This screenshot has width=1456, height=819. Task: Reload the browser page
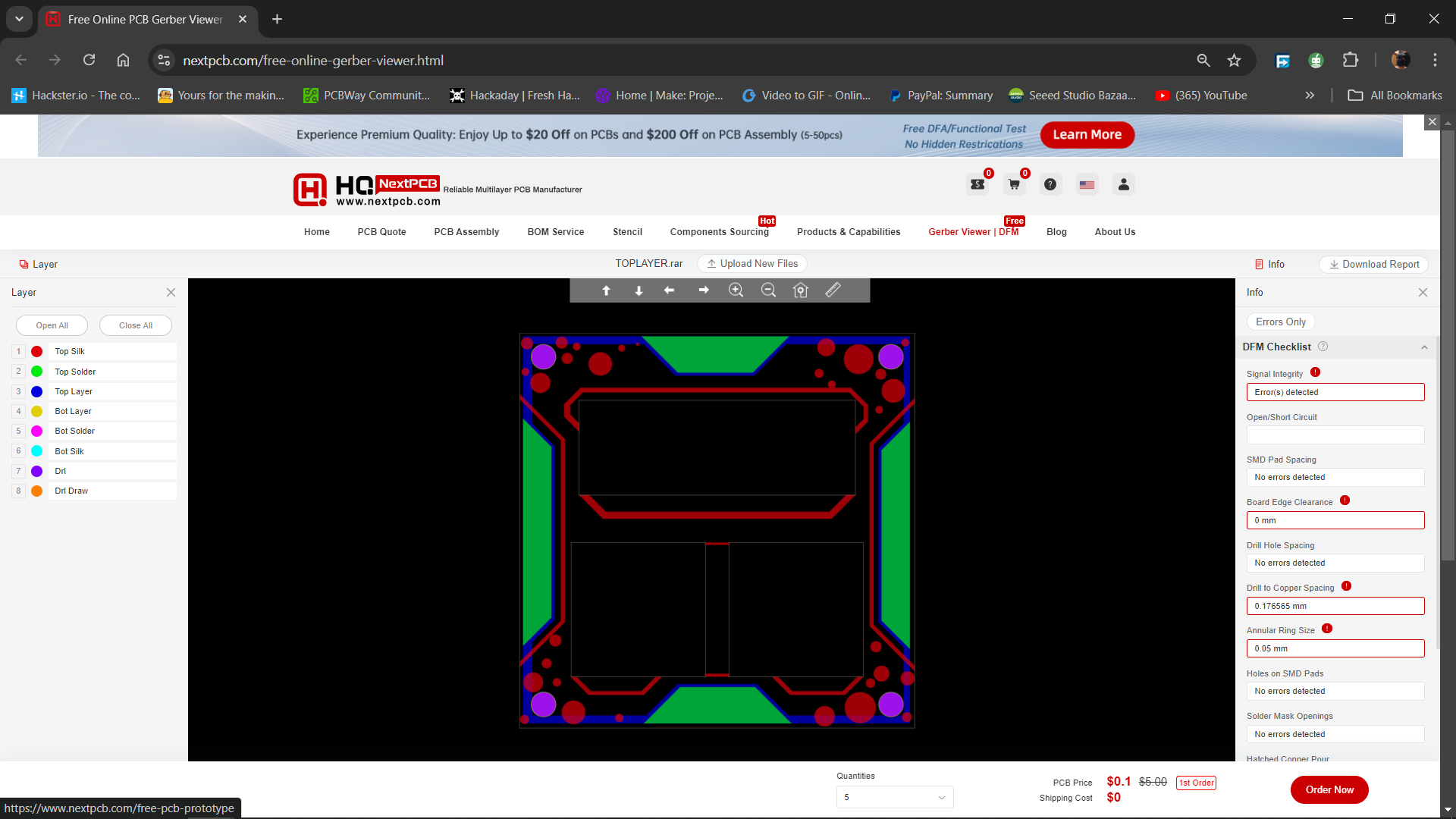click(89, 60)
